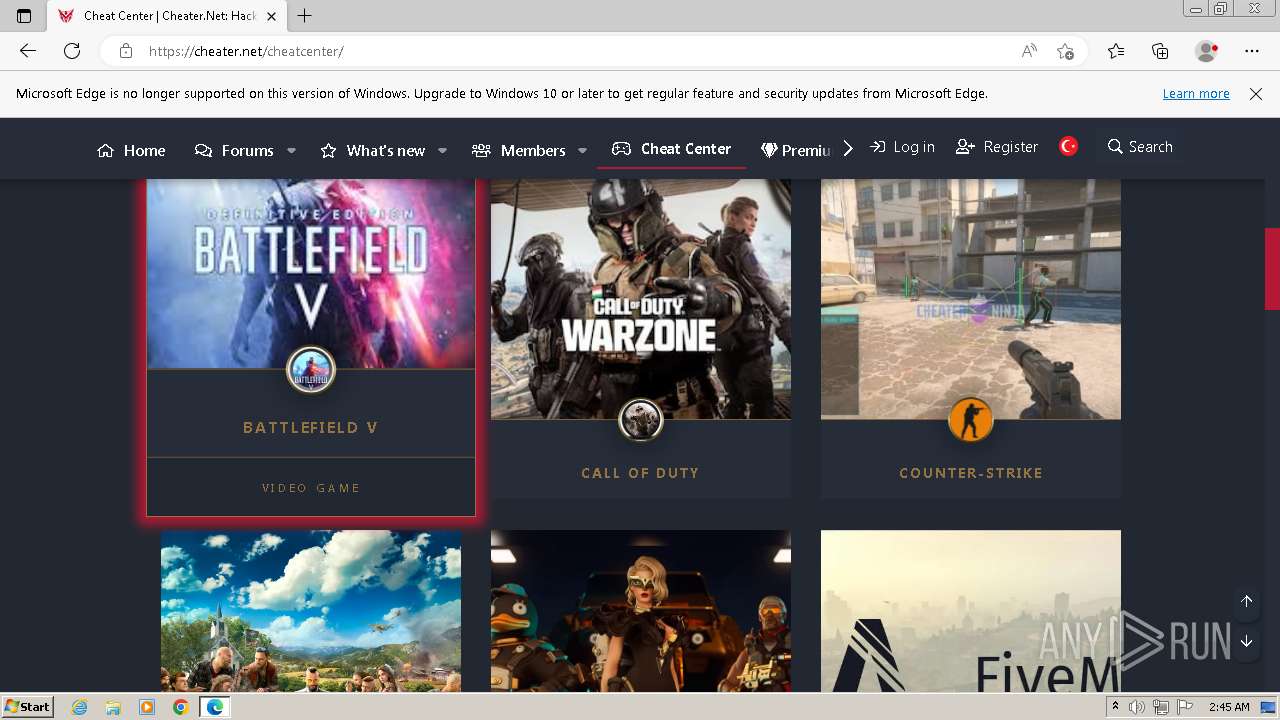
Task: Show hidden system tray icons
Action: click(x=1115, y=707)
